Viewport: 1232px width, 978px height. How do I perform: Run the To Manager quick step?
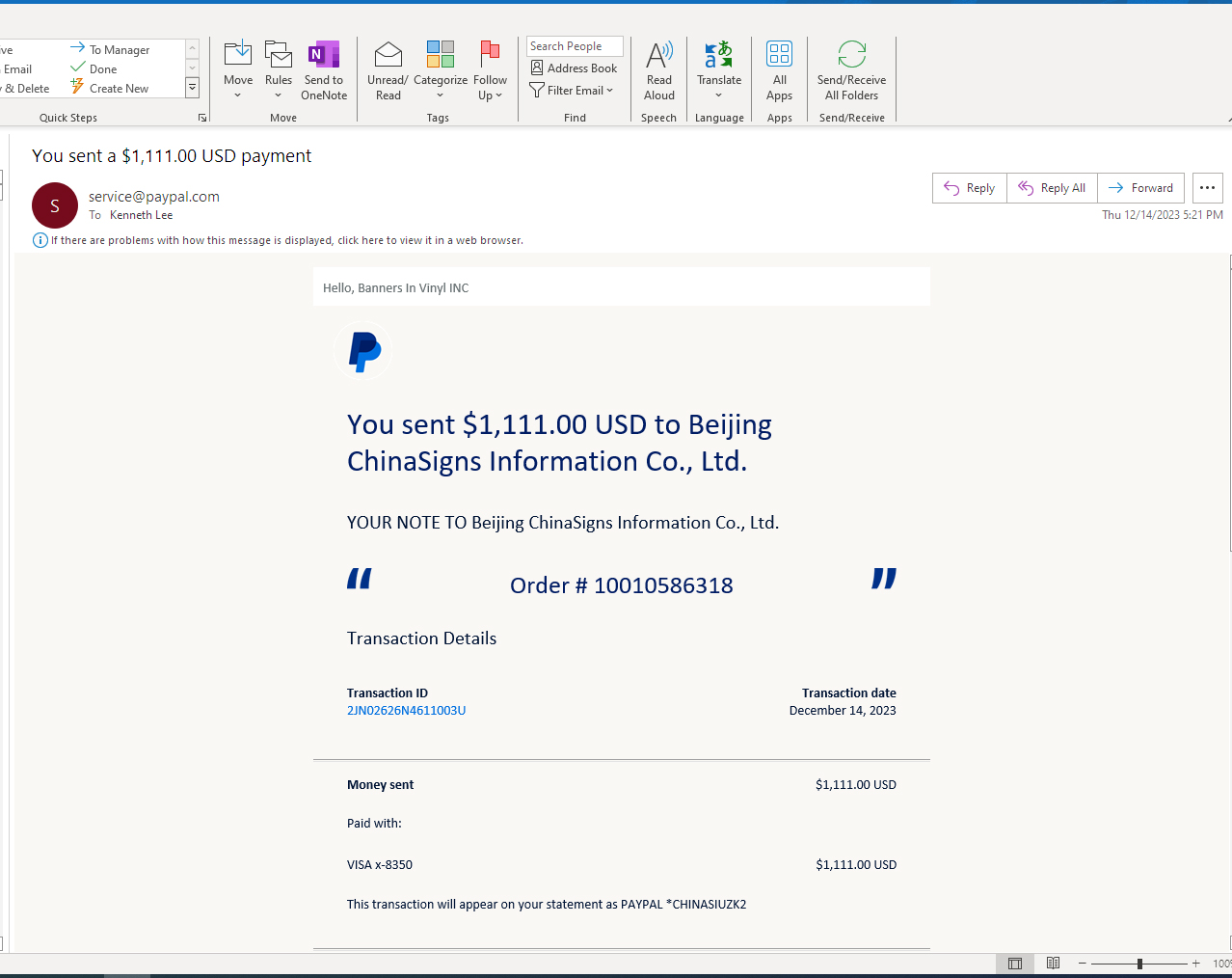point(110,49)
